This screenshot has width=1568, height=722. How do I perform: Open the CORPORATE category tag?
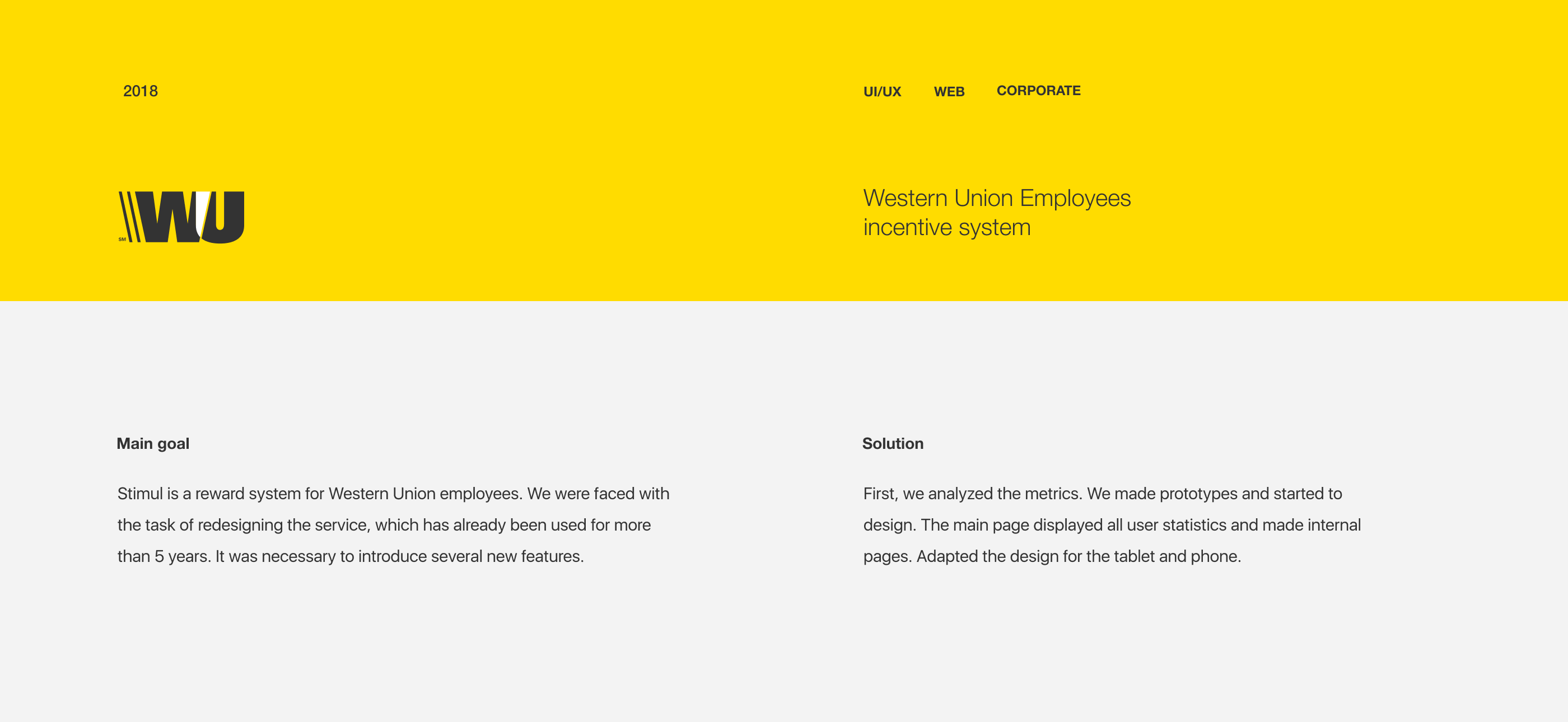pos(1038,91)
